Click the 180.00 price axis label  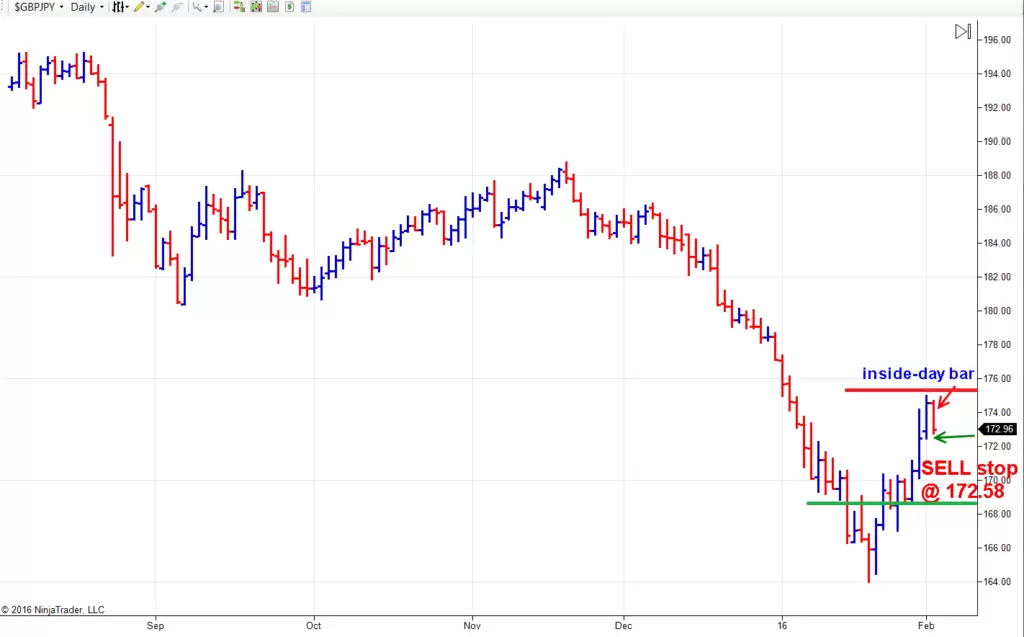coord(997,311)
